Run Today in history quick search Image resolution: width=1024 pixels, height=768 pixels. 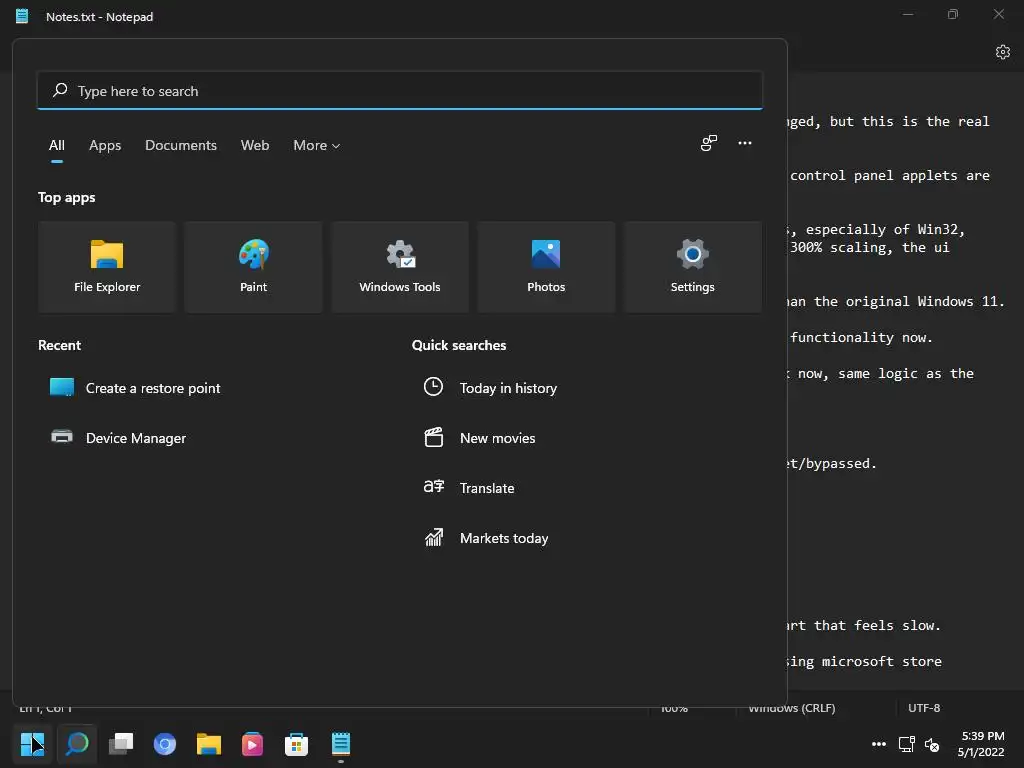pyautogui.click(x=490, y=388)
